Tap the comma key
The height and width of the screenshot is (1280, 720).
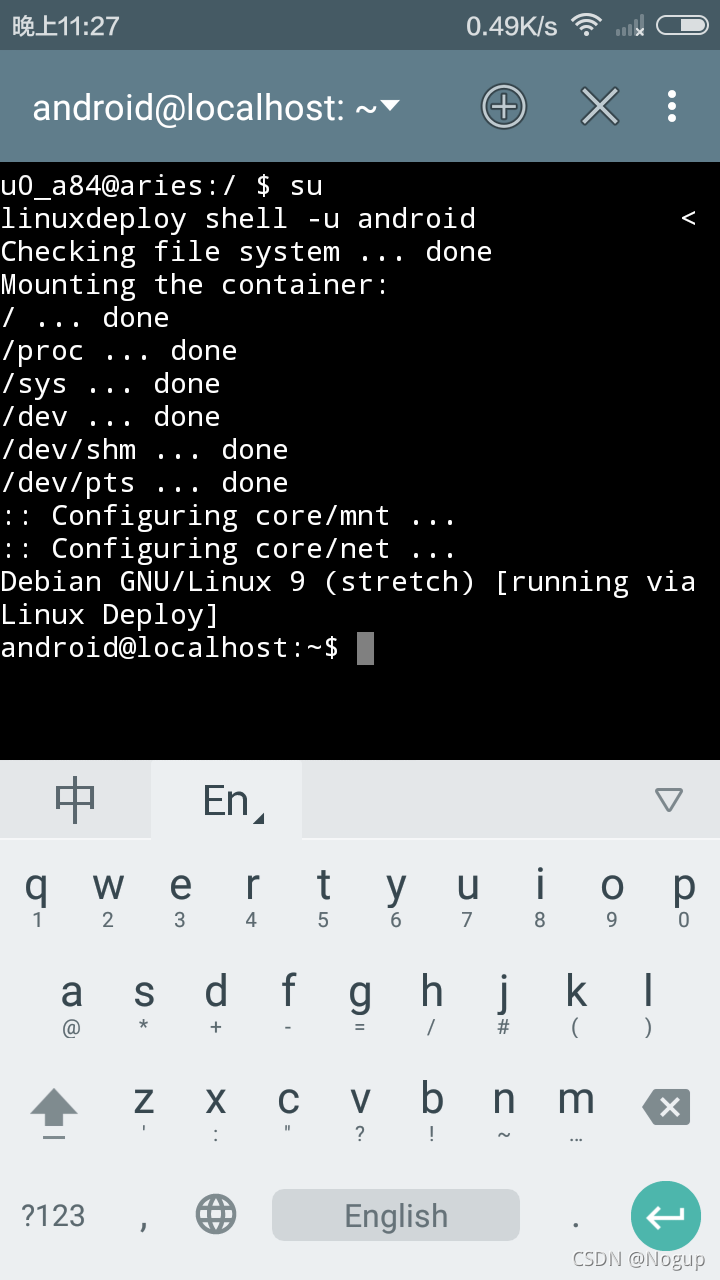[x=144, y=1218]
